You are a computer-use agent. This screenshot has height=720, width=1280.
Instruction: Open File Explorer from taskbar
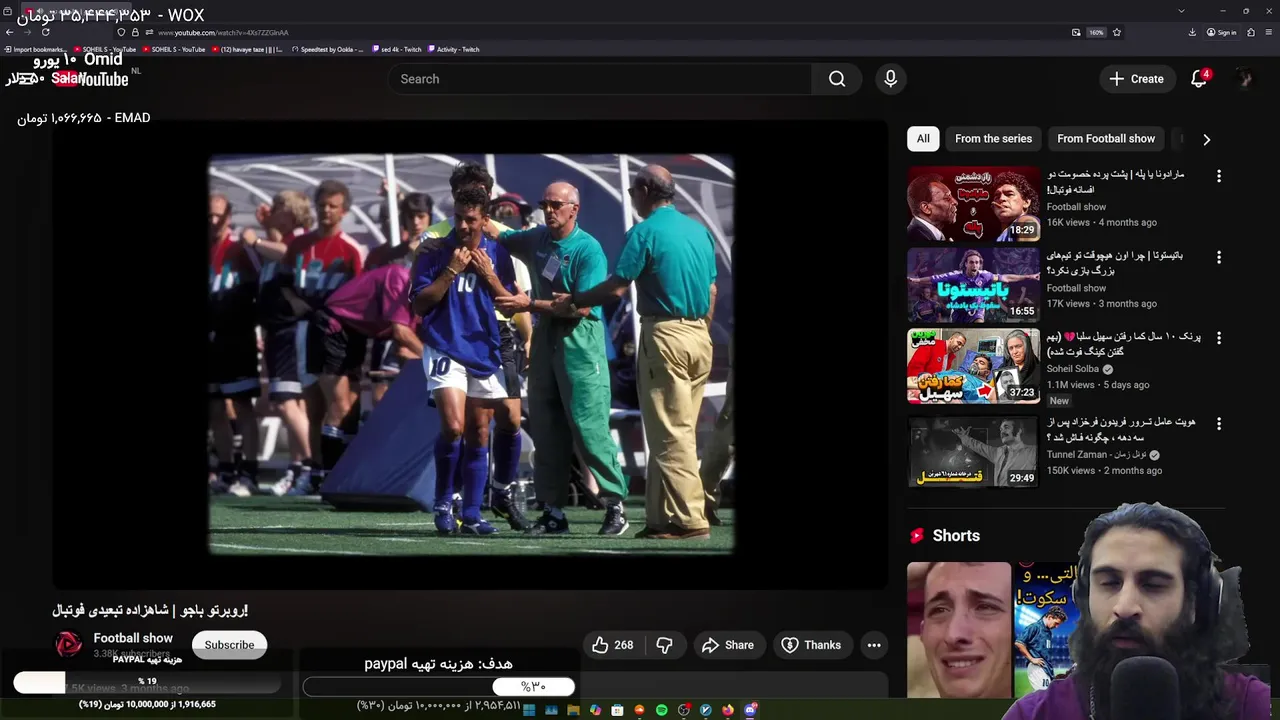coord(573,710)
